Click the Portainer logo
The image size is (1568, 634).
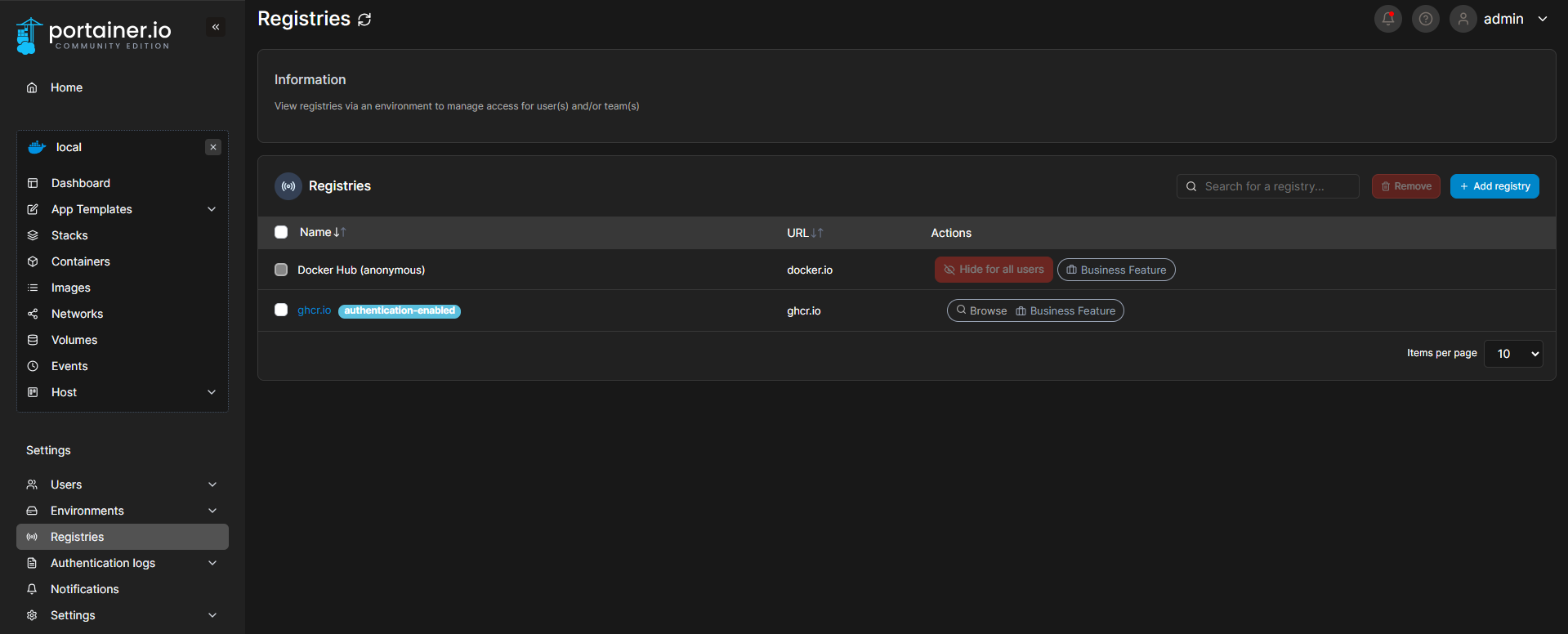(93, 35)
